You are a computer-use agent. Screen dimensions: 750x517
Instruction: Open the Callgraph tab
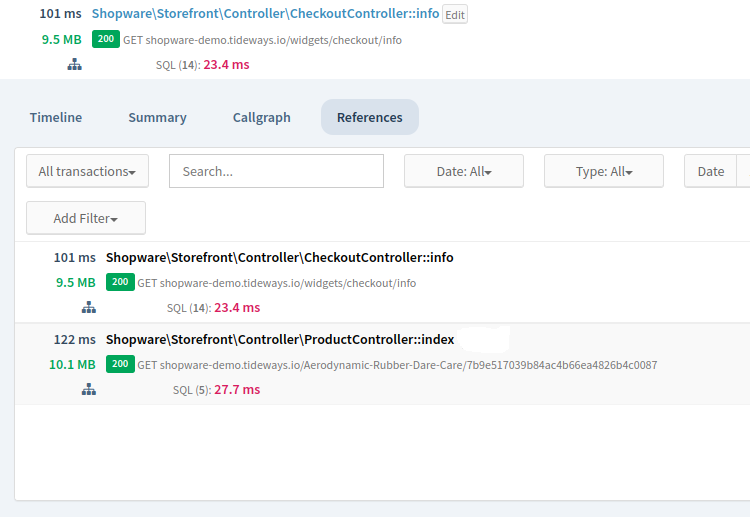click(x=262, y=117)
